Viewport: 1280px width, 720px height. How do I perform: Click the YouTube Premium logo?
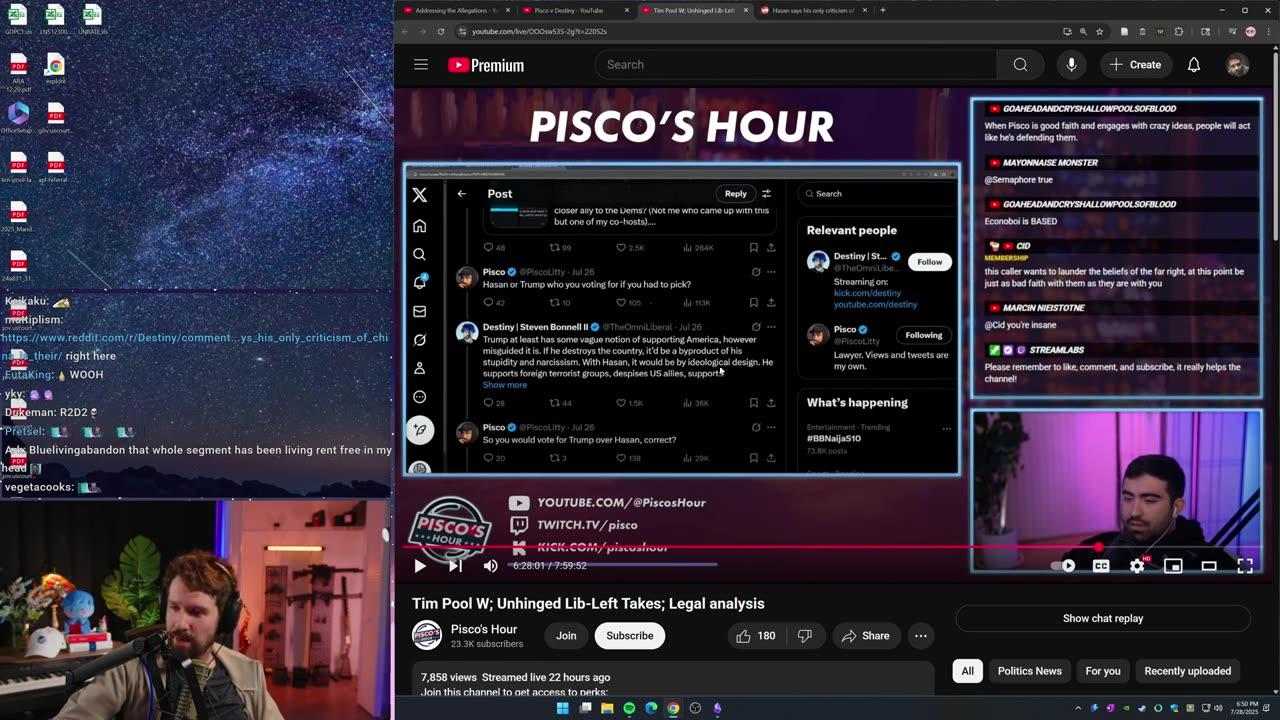(x=486, y=65)
